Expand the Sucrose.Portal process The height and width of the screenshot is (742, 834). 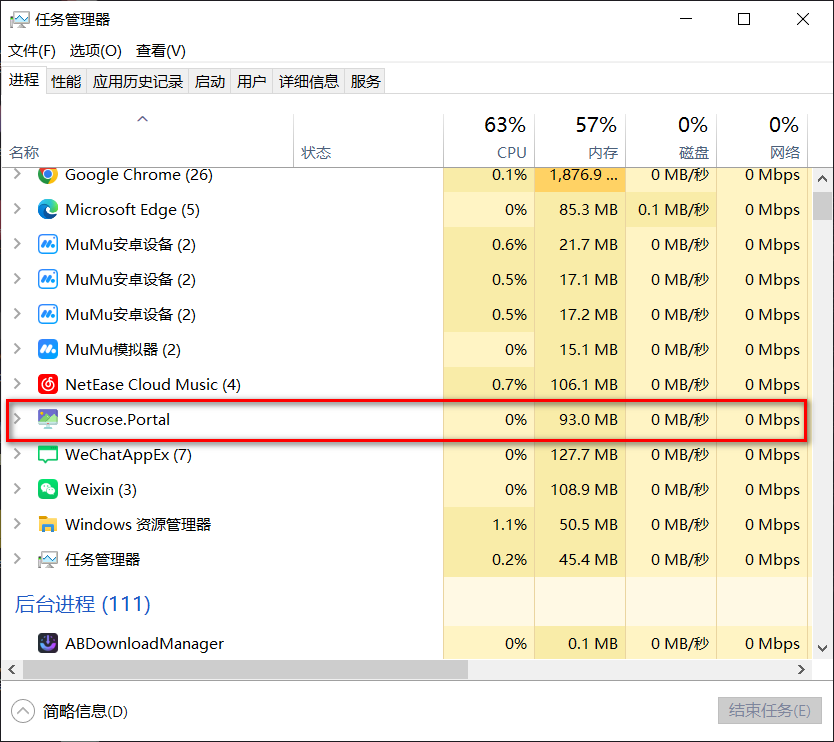click(17, 419)
